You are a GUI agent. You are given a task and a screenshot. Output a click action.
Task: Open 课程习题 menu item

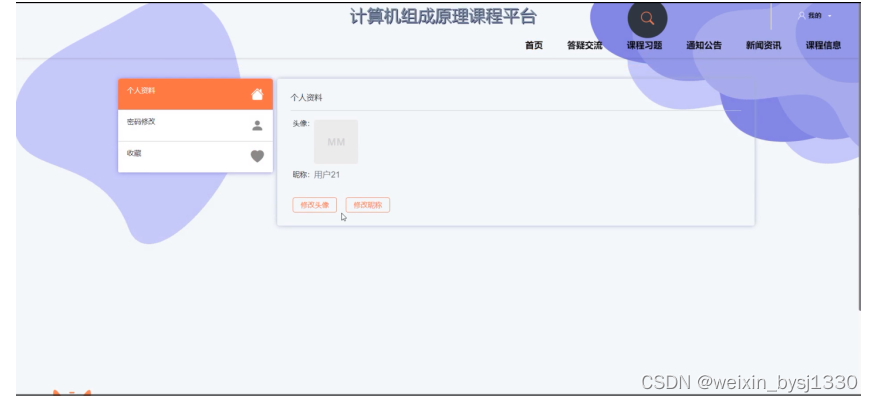644,46
